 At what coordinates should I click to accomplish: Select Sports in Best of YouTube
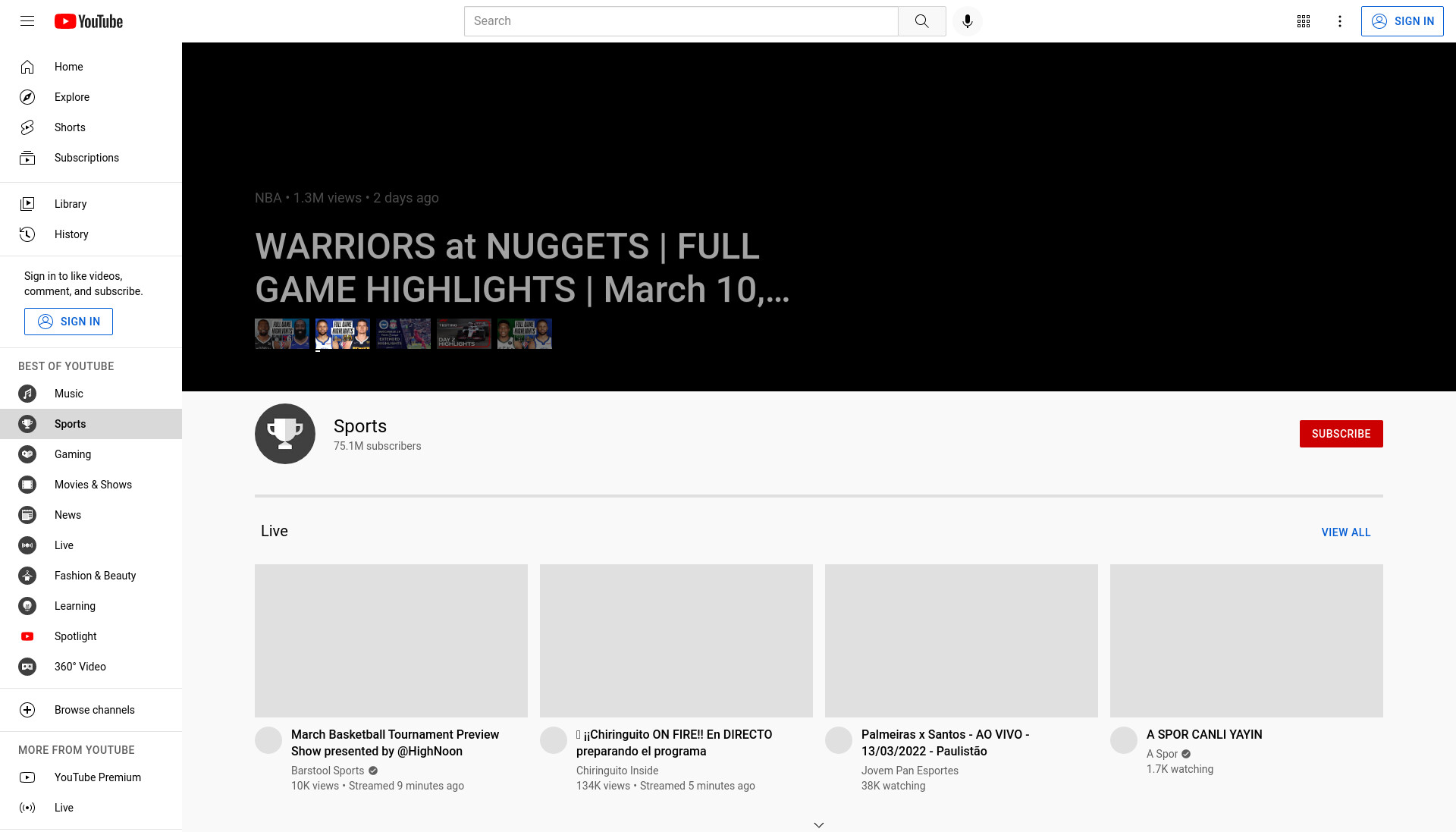(91, 424)
